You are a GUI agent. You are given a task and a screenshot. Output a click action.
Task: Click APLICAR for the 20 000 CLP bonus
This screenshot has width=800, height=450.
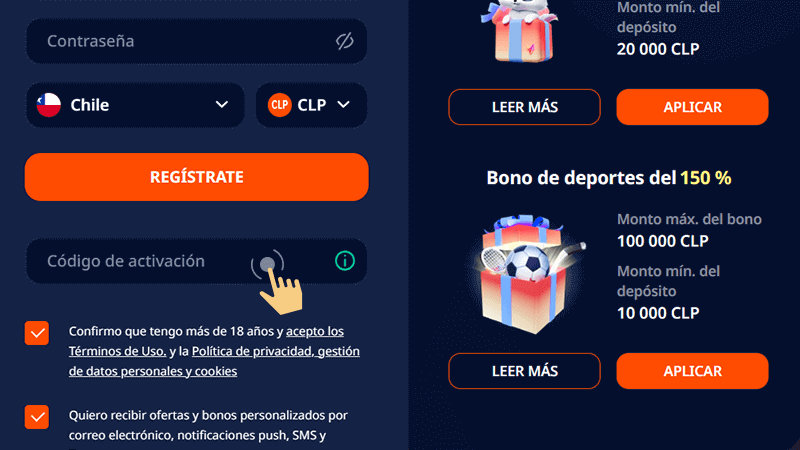692,107
